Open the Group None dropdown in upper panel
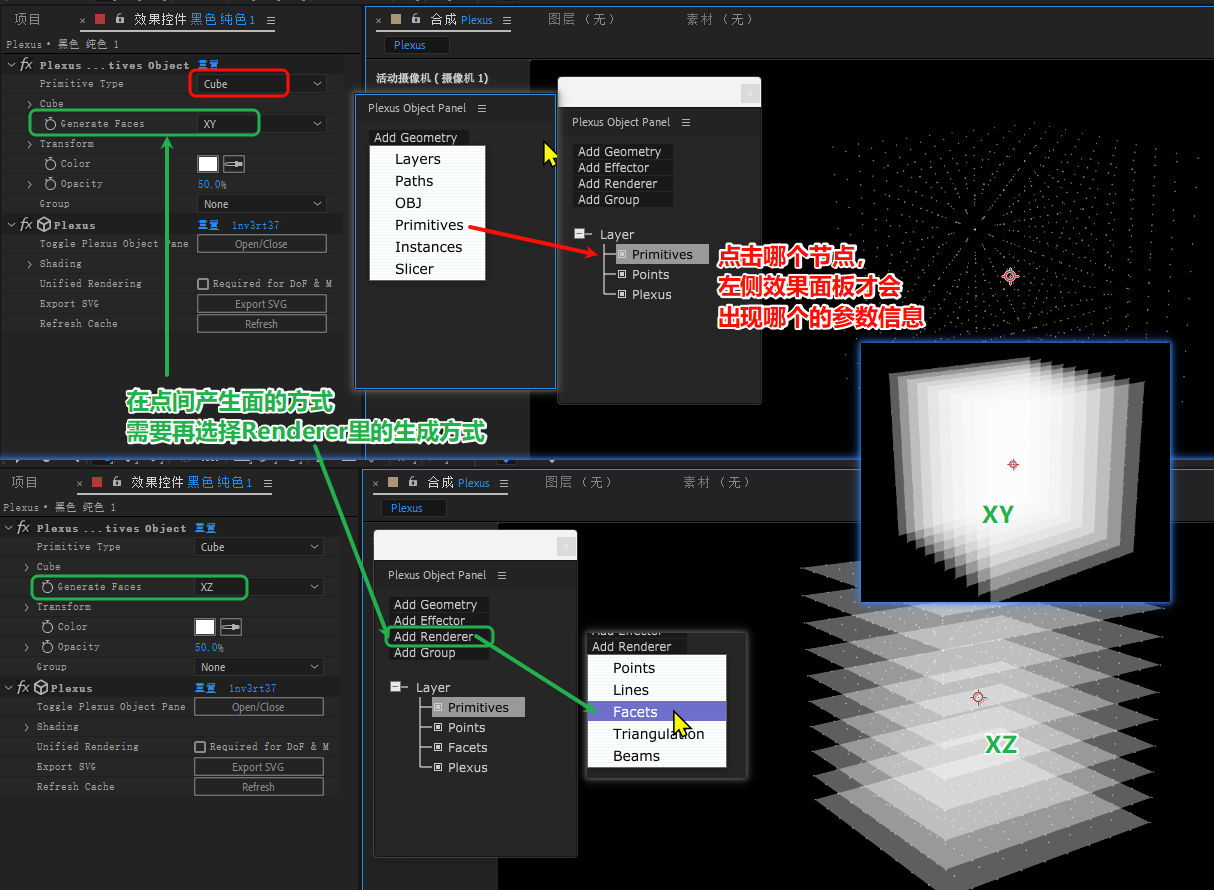Viewport: 1214px width, 890px height. [x=262, y=204]
